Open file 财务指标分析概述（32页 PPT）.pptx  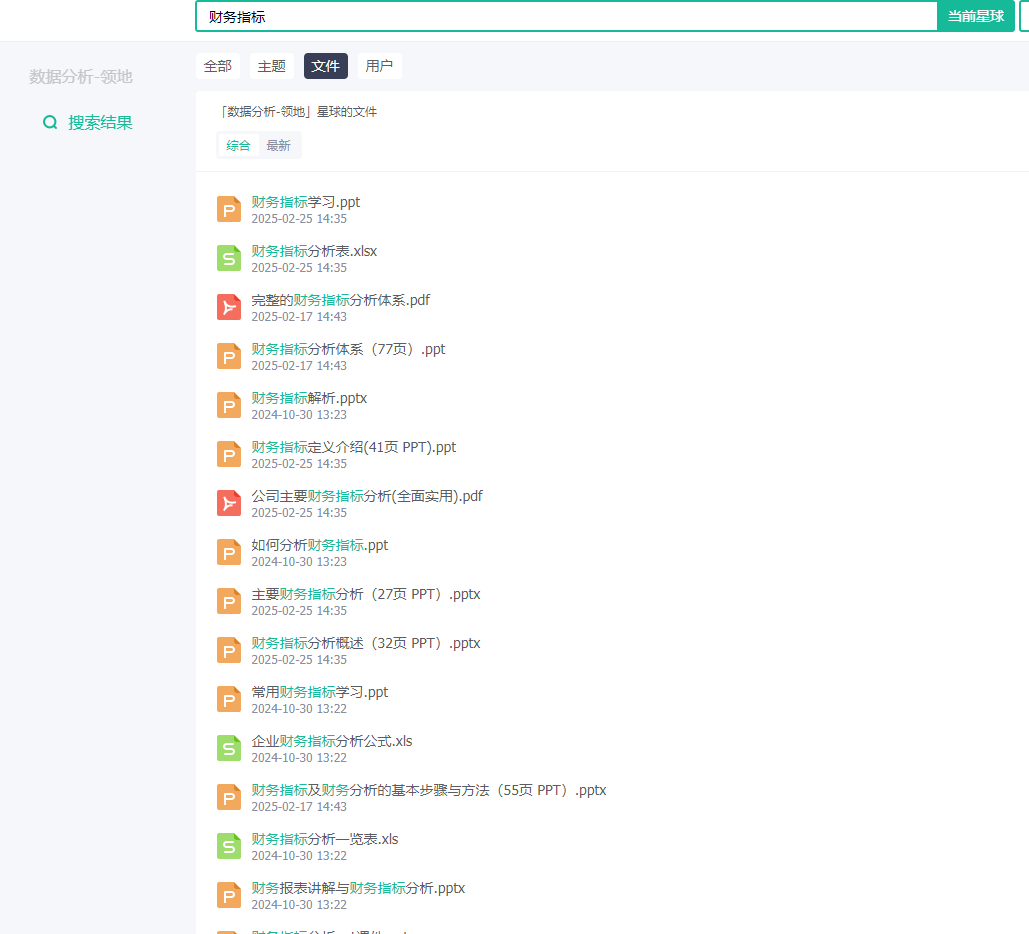click(366, 643)
